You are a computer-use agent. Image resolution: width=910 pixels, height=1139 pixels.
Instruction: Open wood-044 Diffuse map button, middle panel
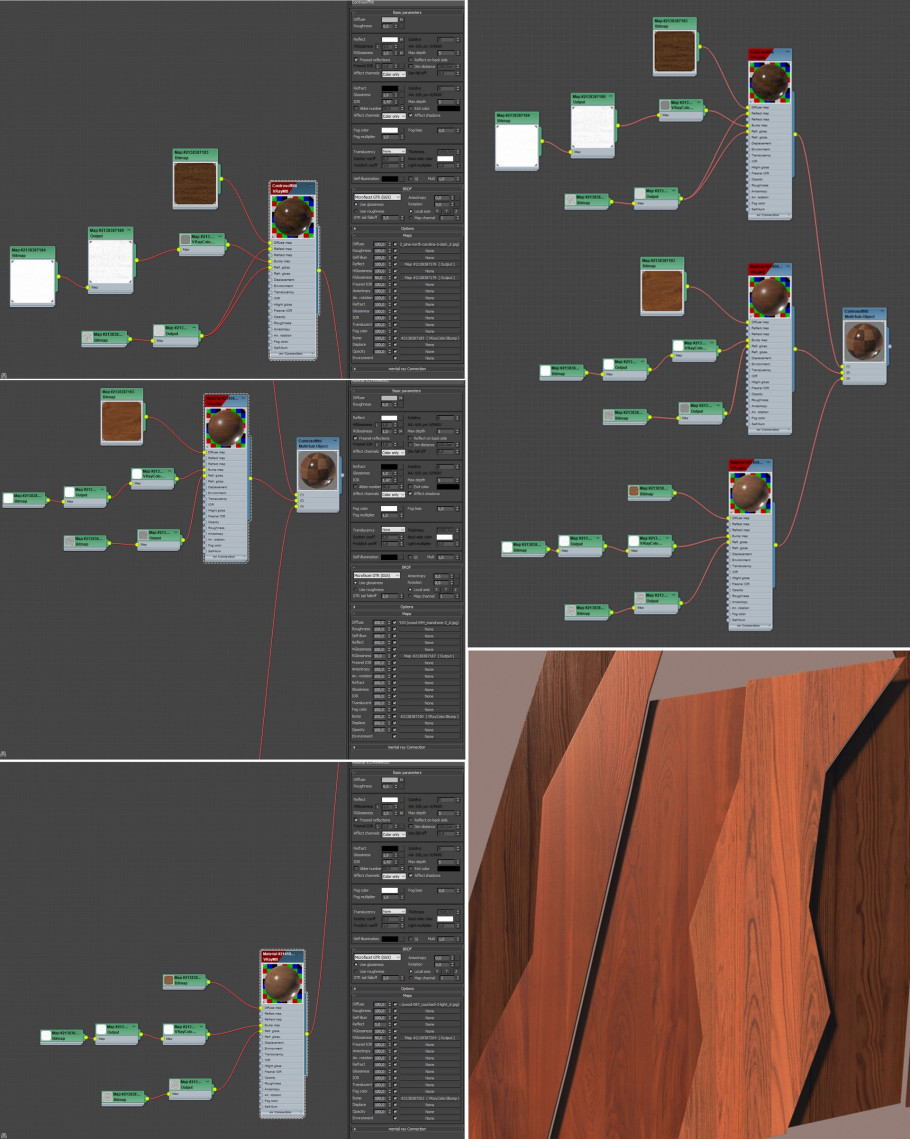point(429,623)
